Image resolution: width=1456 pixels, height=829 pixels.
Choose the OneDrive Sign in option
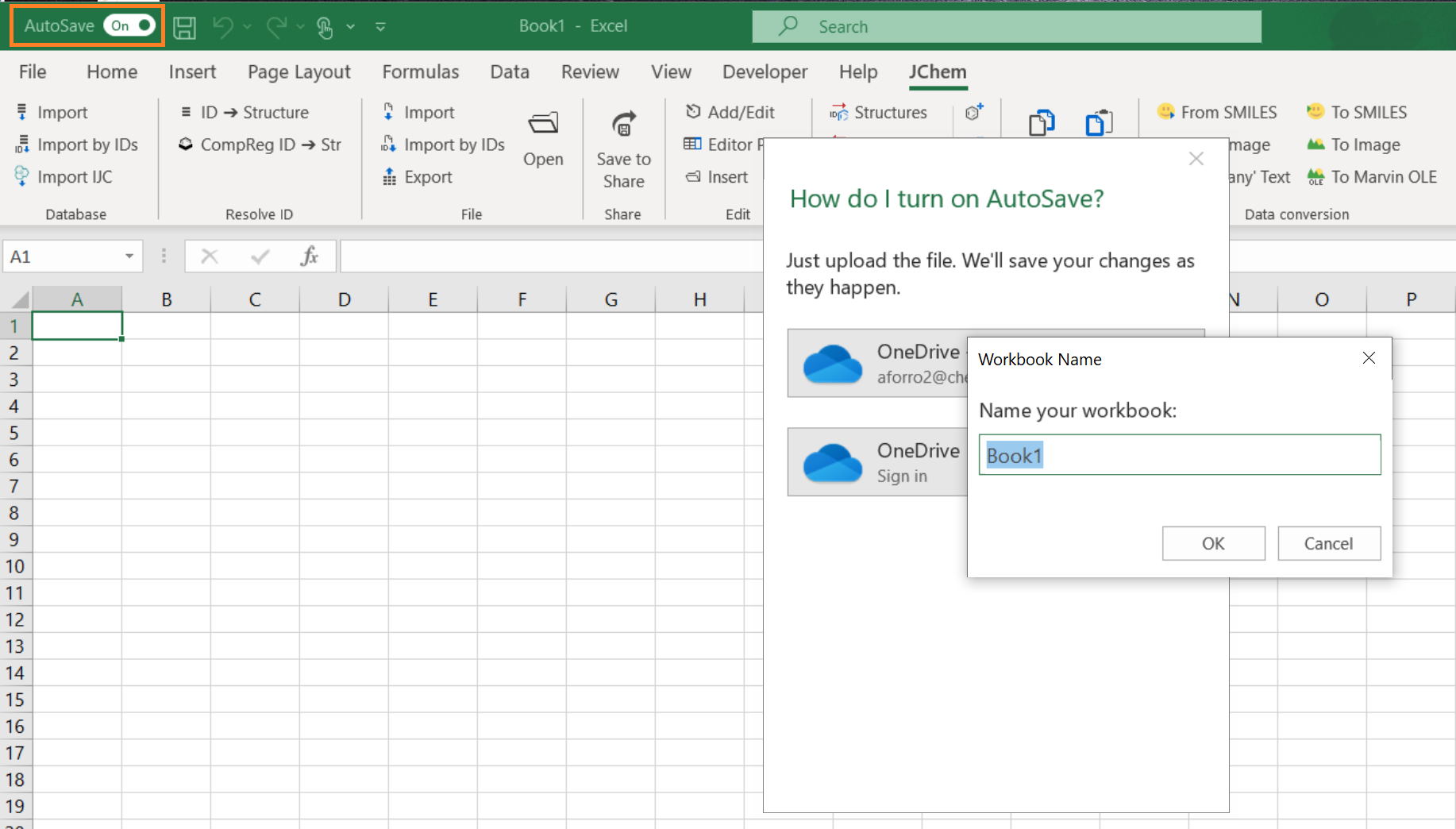click(x=877, y=462)
